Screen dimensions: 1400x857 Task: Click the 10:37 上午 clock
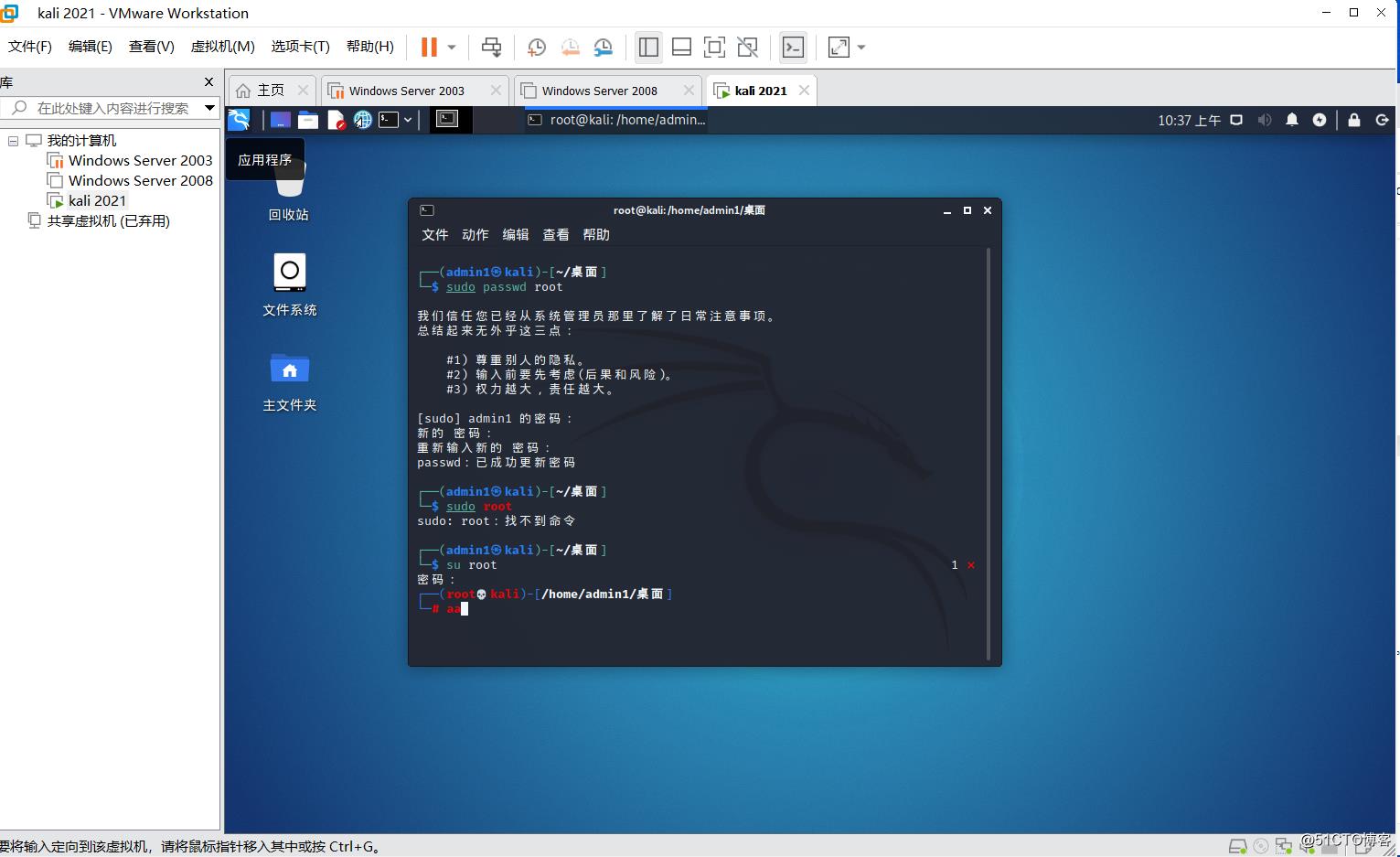point(1189,120)
